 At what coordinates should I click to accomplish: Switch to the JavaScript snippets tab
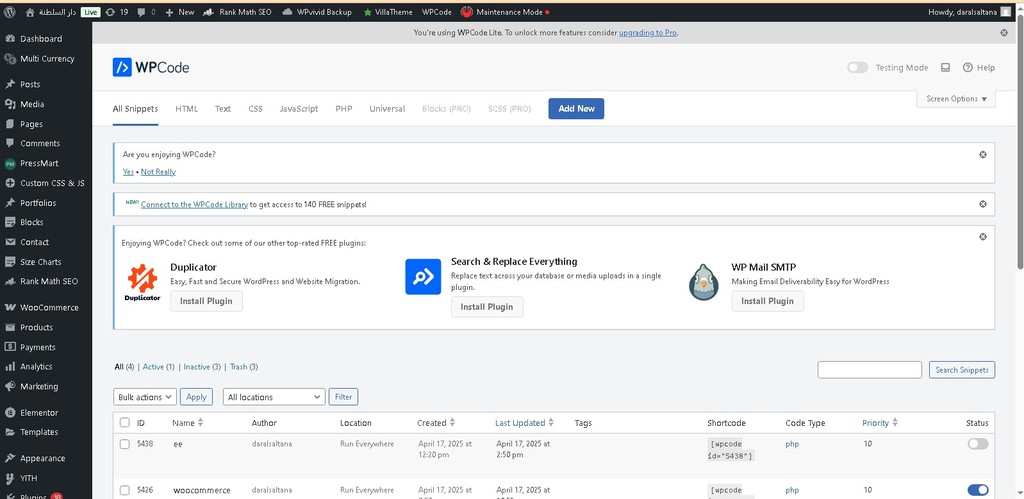point(299,109)
